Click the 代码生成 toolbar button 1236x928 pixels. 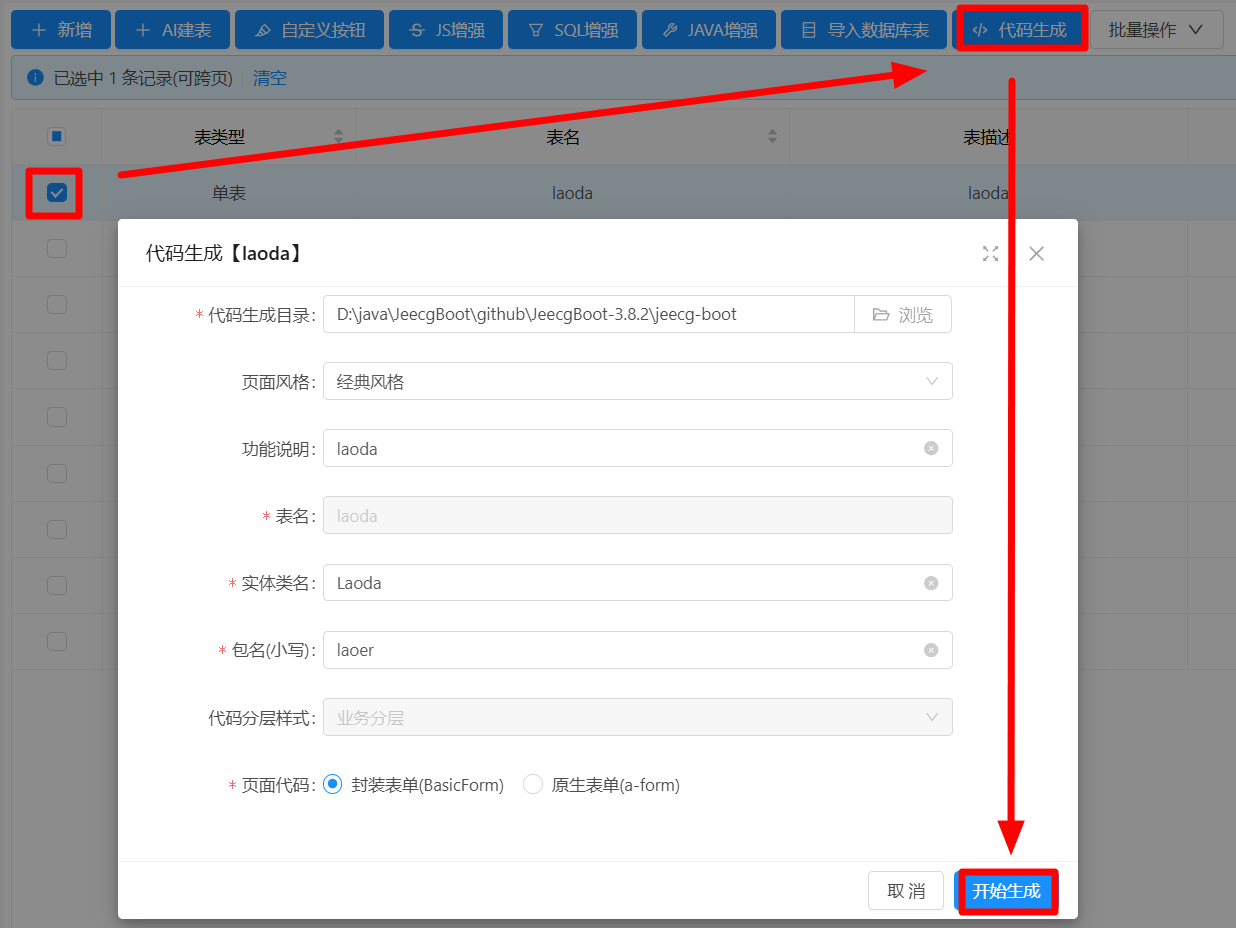coord(1021,30)
